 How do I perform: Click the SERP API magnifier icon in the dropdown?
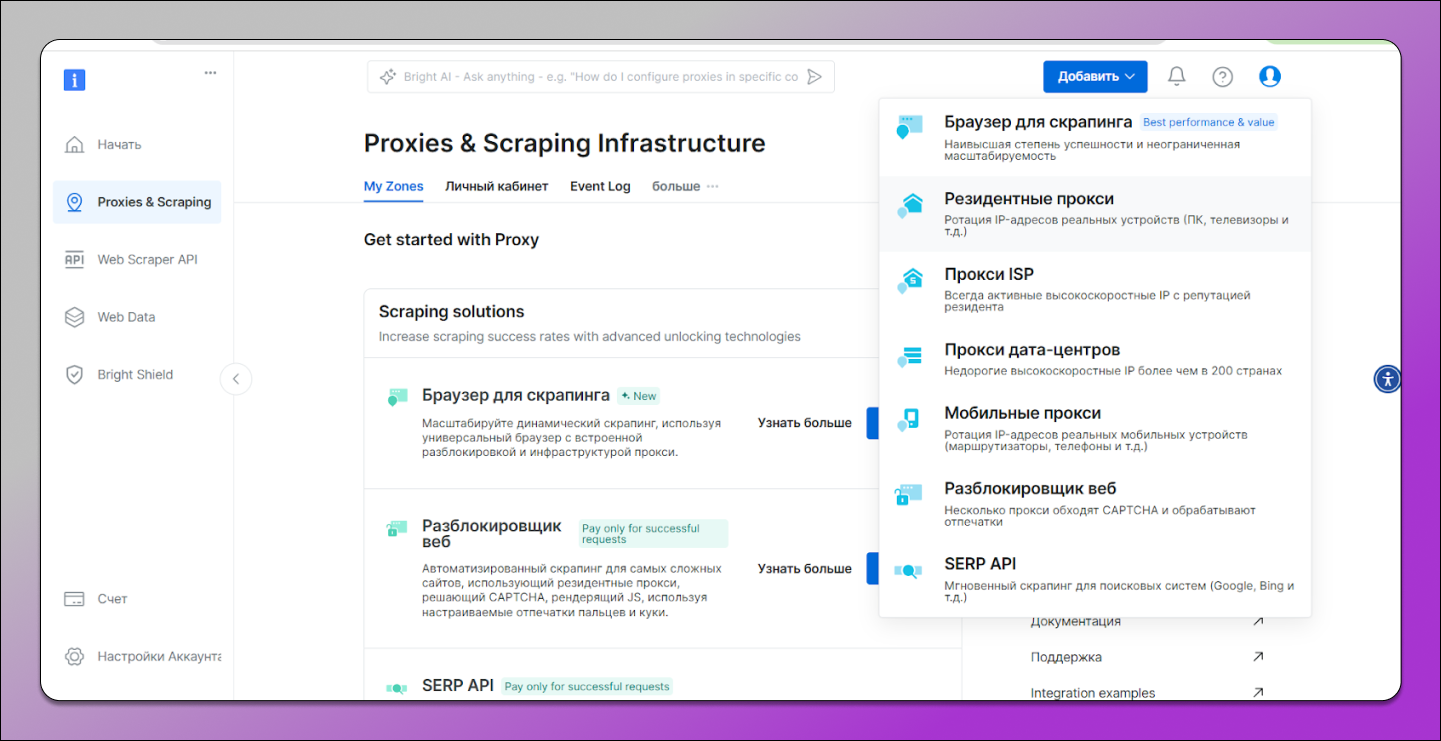[x=907, y=572]
